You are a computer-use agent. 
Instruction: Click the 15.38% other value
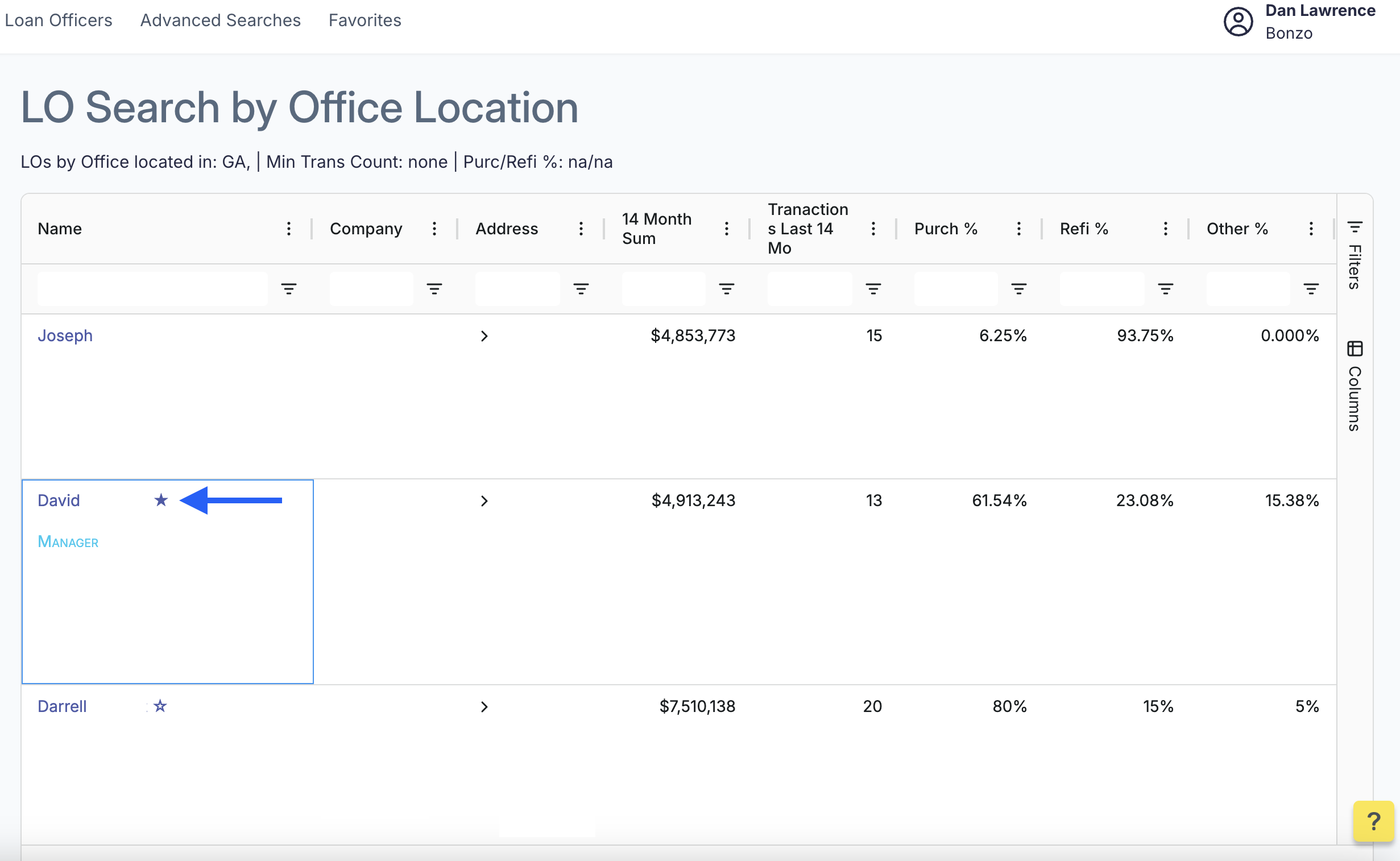(x=1292, y=500)
